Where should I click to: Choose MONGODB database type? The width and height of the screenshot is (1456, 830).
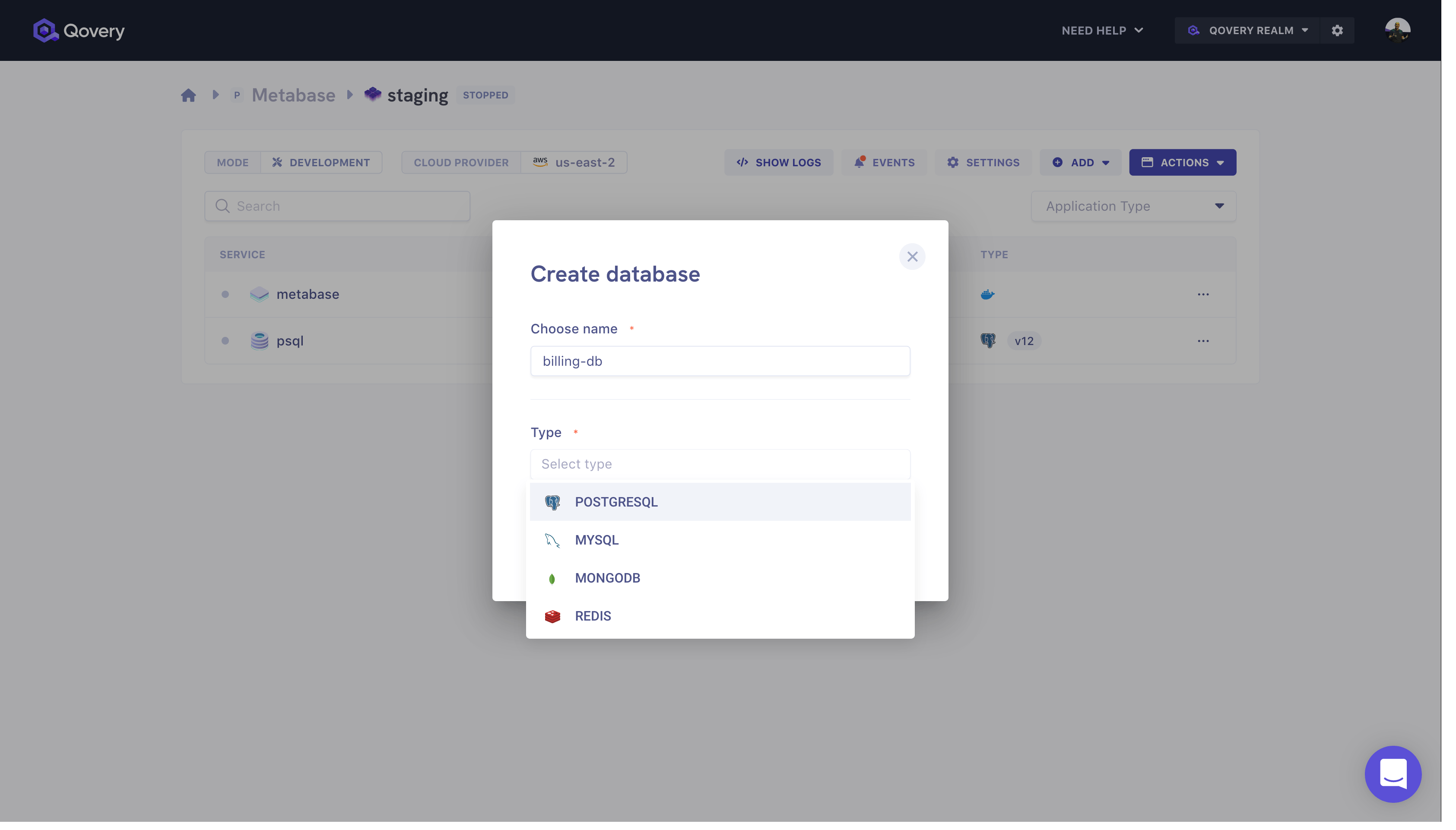click(x=720, y=578)
